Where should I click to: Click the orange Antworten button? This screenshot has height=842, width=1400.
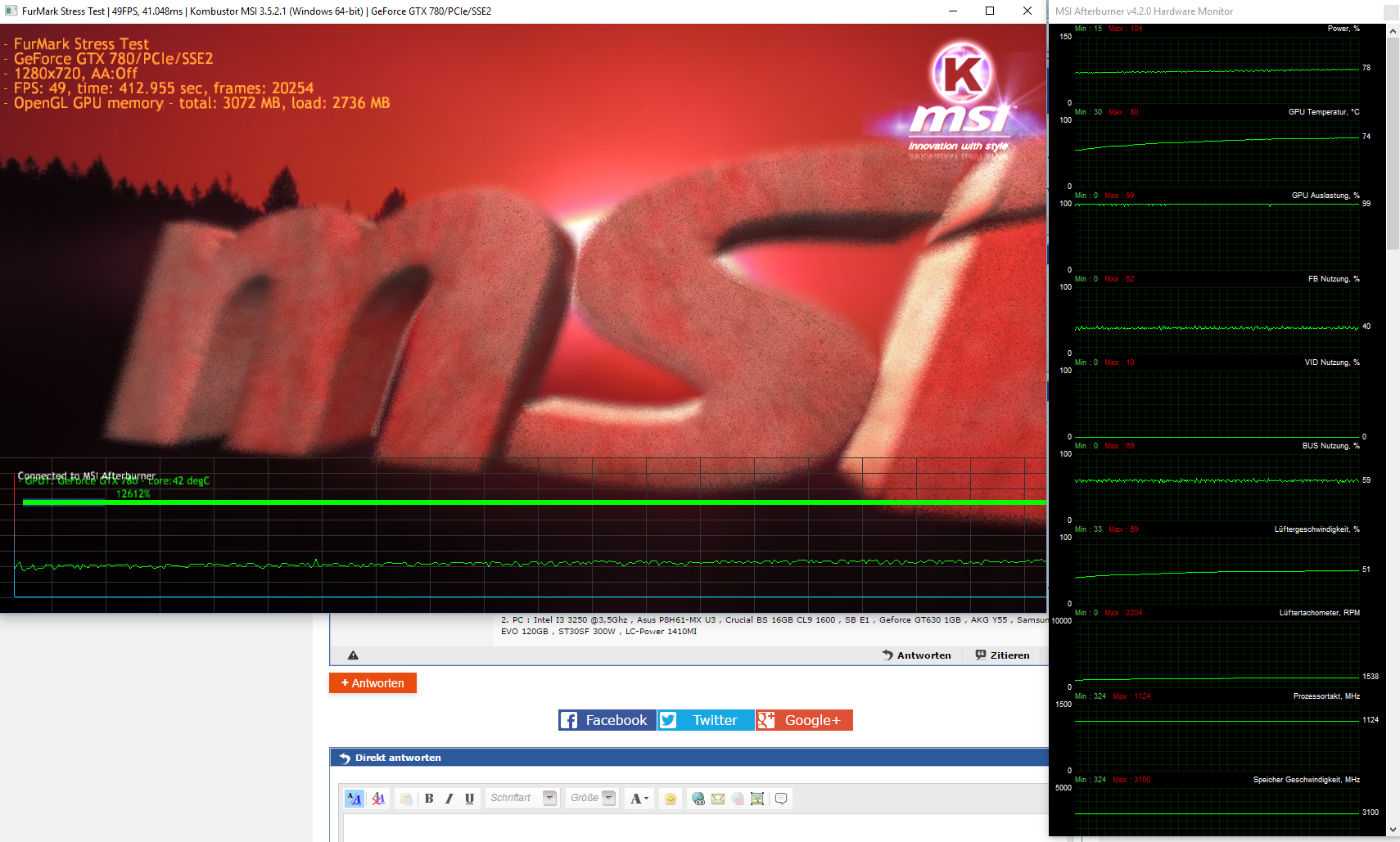coord(373,683)
